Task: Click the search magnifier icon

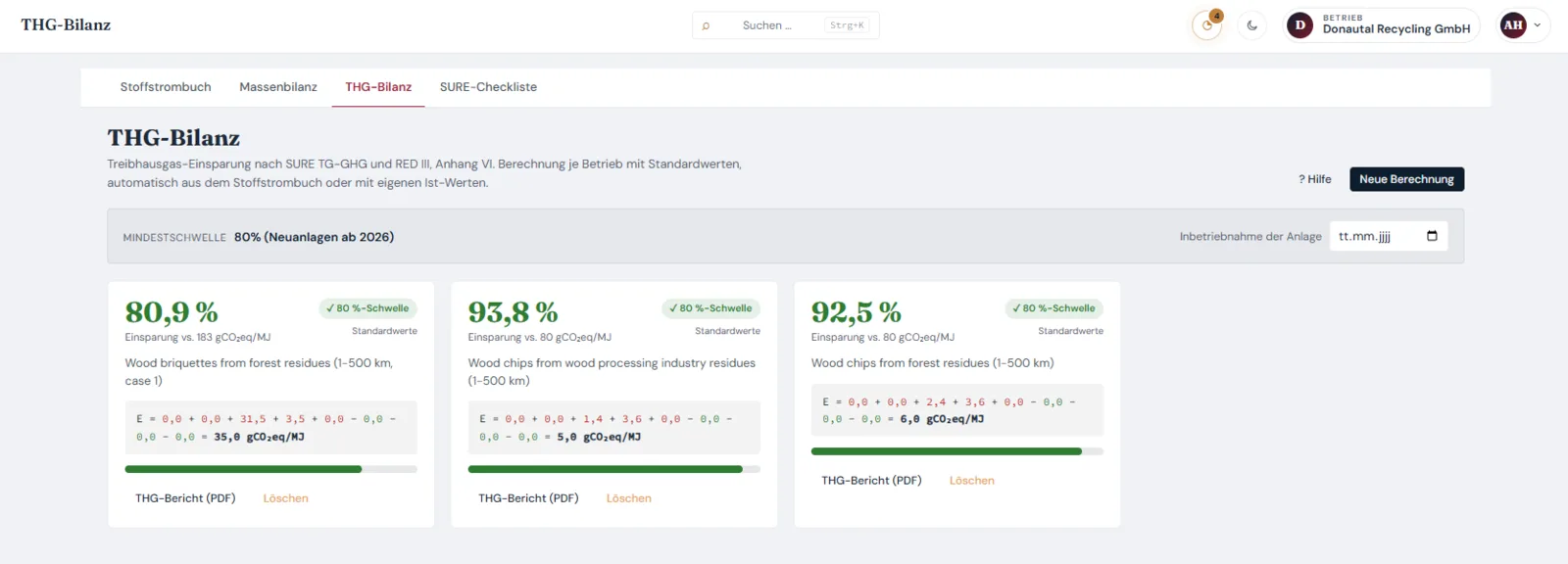Action: coord(706,25)
